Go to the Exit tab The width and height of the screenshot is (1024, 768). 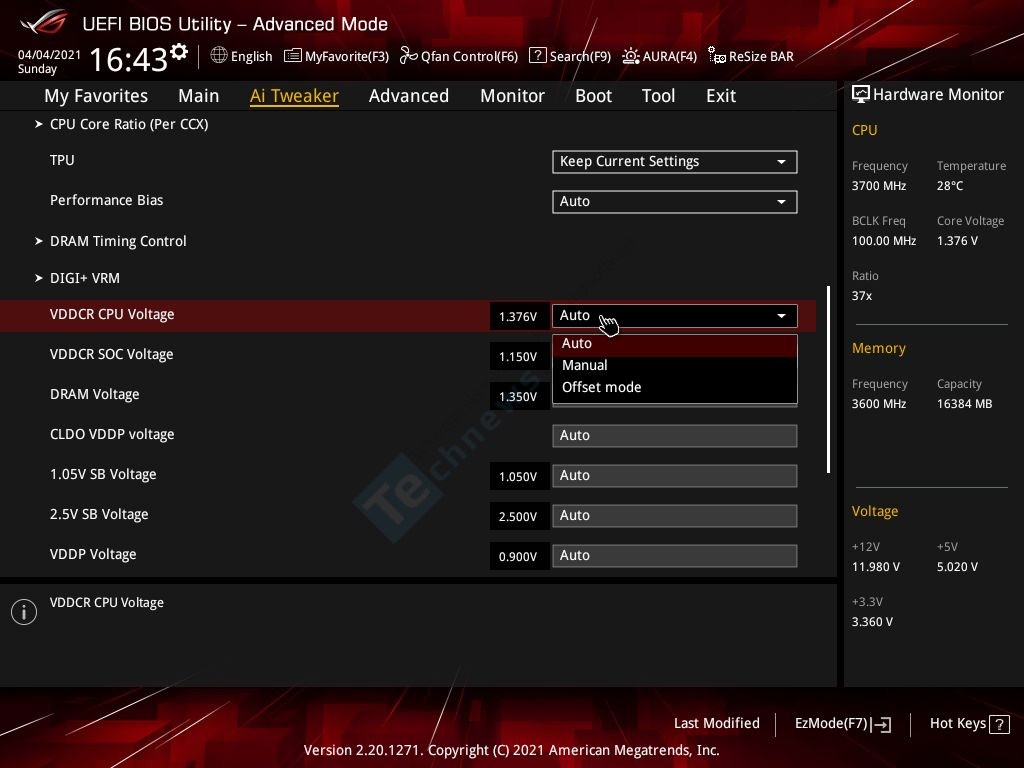721,96
